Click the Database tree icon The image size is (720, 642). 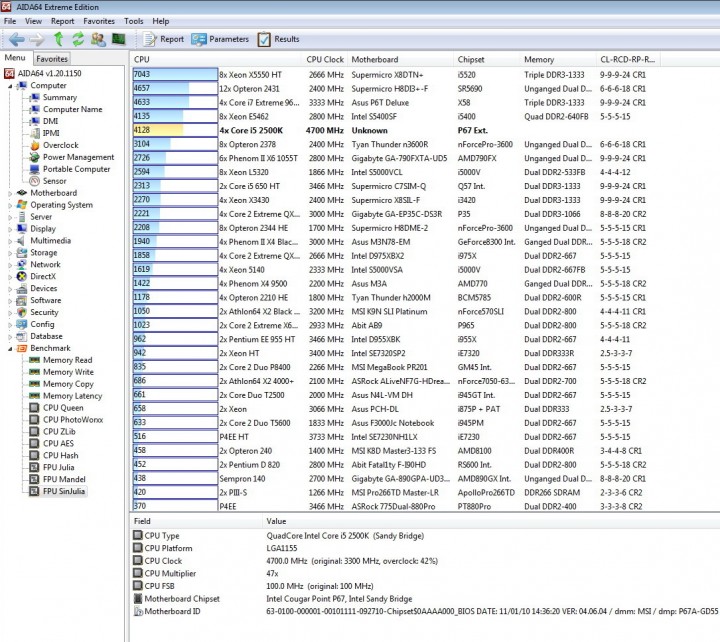coord(22,336)
